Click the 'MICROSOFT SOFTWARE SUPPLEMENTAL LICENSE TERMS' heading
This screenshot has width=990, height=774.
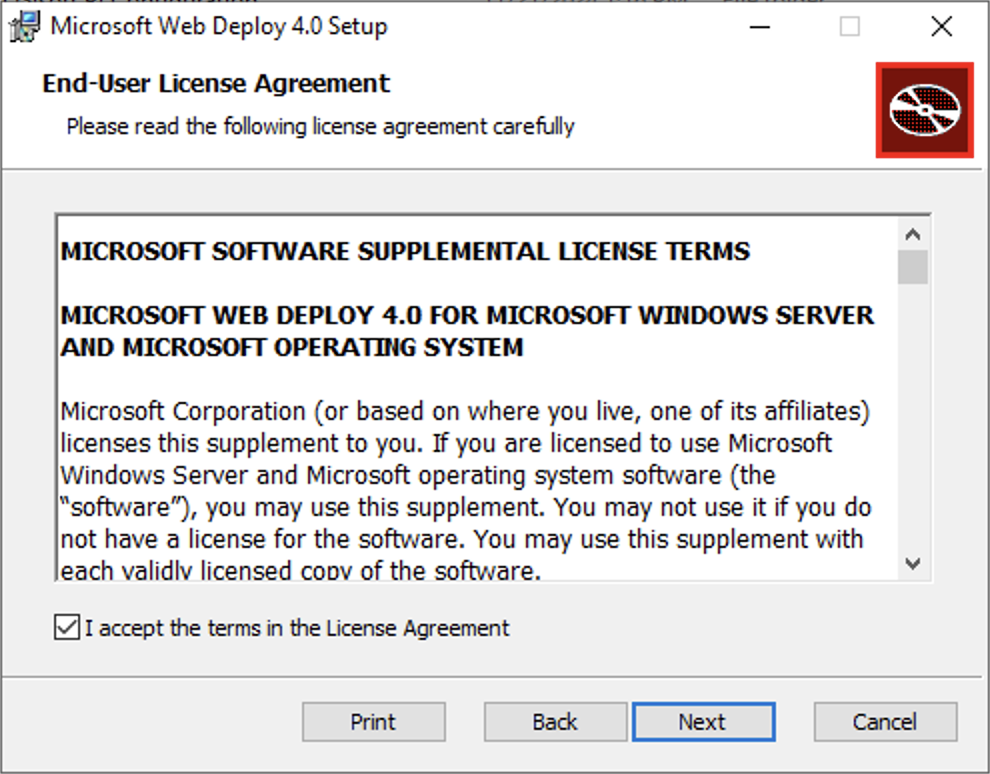pos(405,251)
